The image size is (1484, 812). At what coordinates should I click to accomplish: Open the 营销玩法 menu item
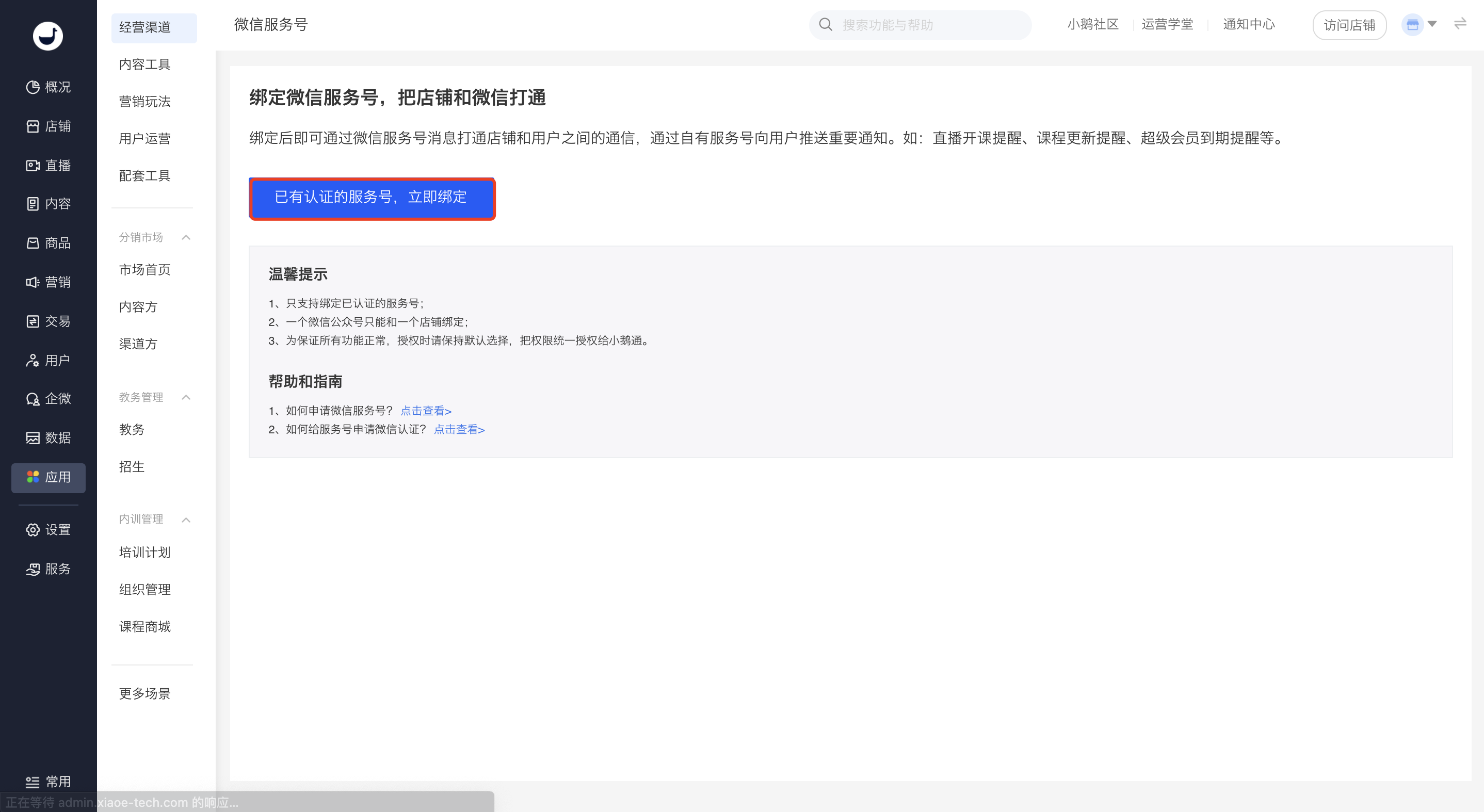(x=144, y=101)
